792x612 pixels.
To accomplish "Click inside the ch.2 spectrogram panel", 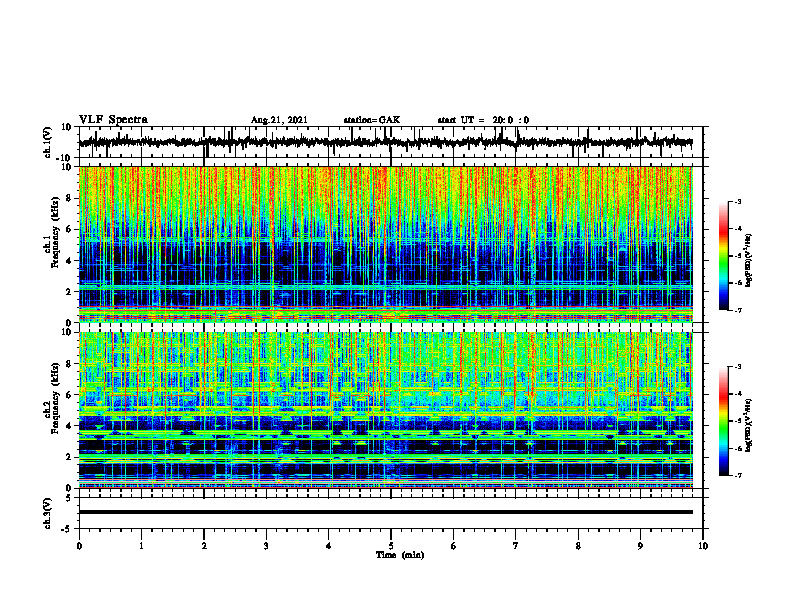I will pos(386,410).
